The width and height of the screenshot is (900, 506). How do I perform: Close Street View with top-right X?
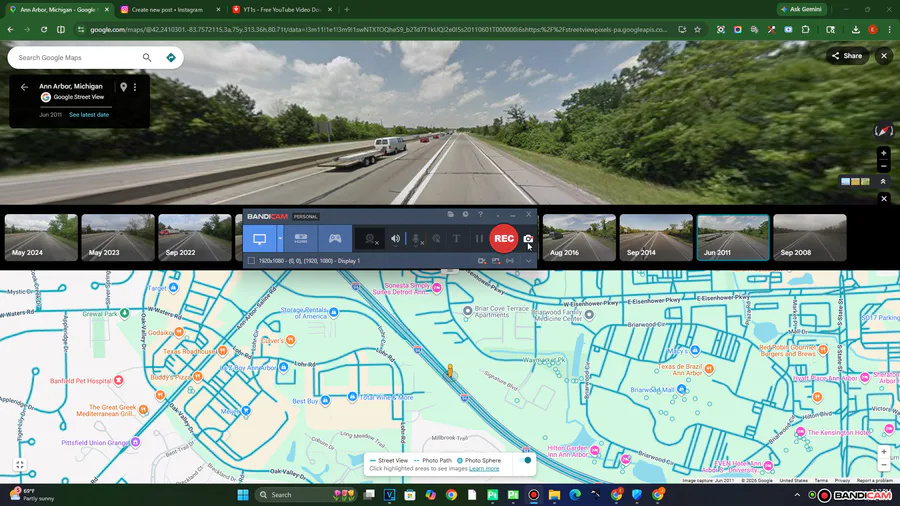click(x=884, y=56)
